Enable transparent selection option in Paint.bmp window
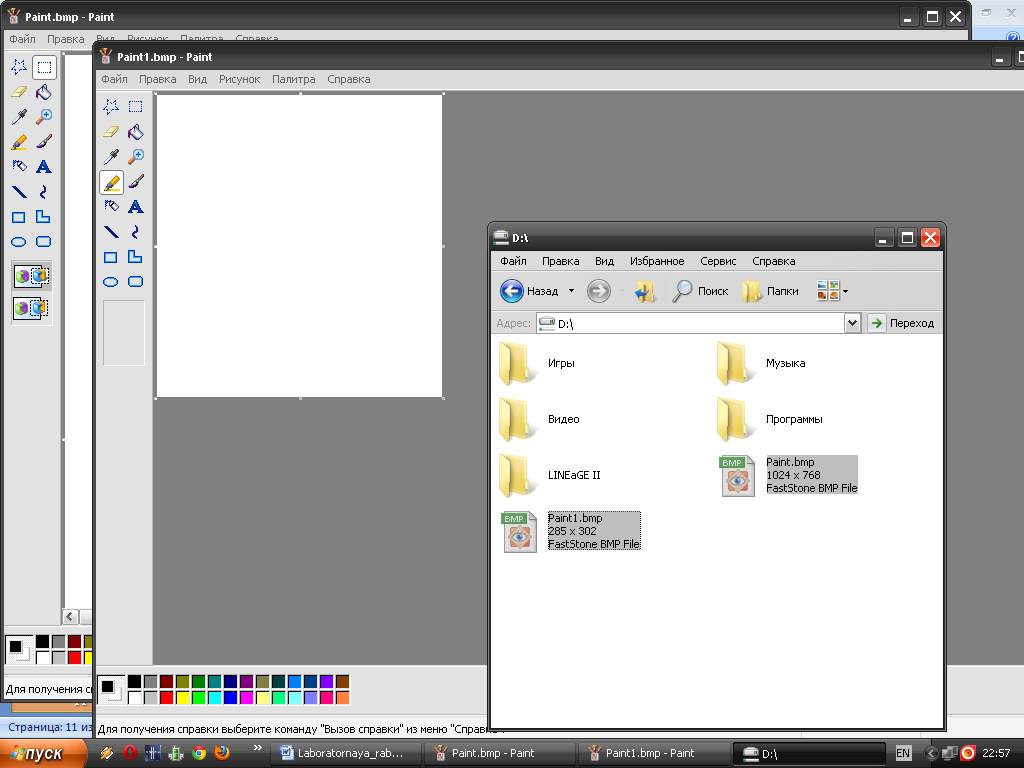 coord(31,308)
